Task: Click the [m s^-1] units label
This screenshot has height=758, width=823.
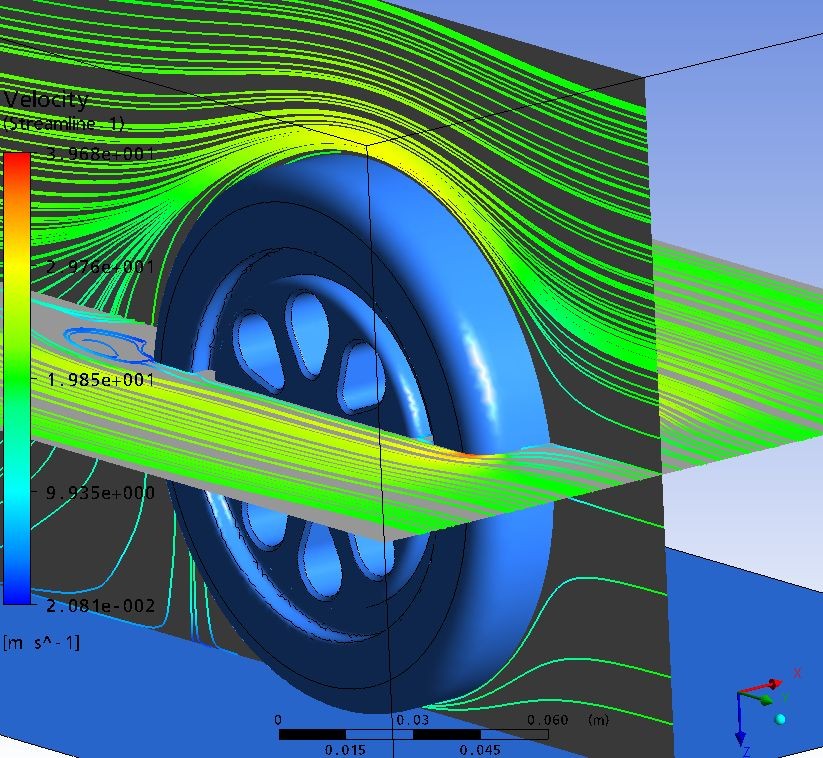Action: coord(42,641)
